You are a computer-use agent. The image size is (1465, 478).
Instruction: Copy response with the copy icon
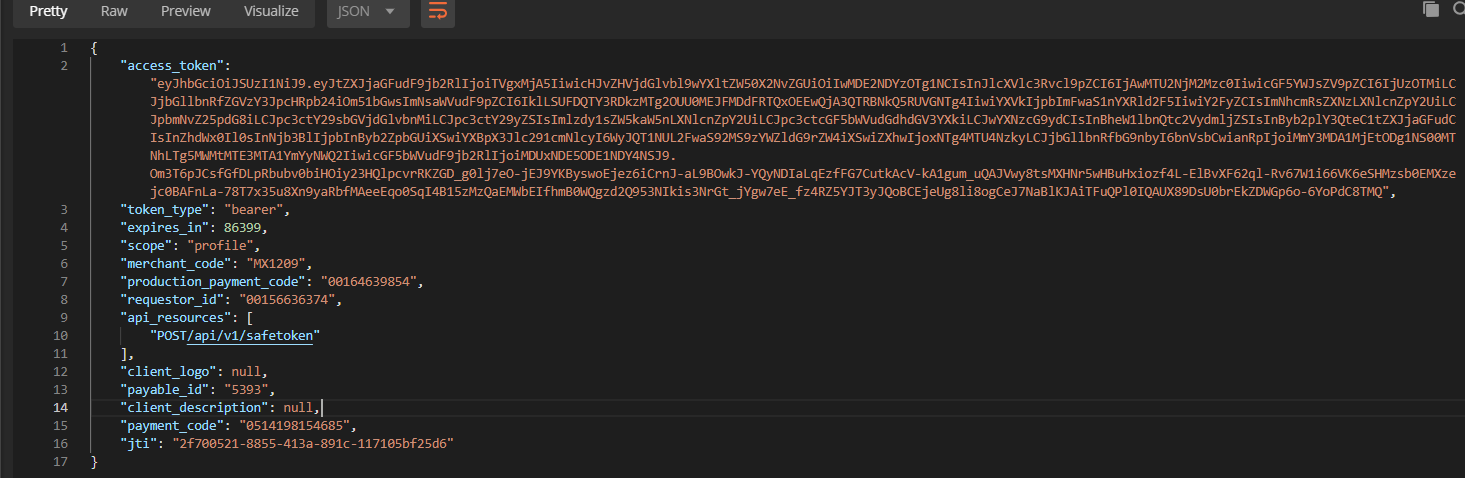coord(1430,9)
